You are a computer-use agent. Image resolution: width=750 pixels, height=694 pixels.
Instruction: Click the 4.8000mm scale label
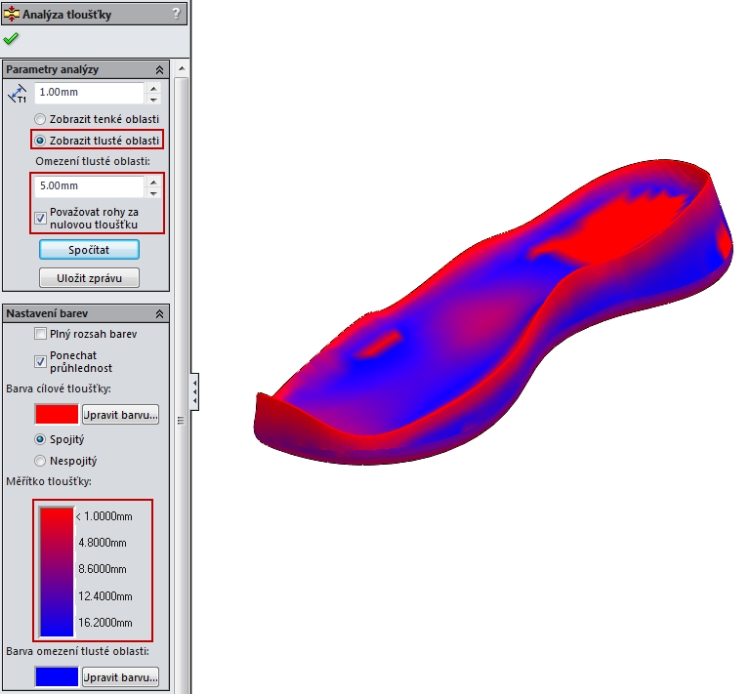[x=102, y=543]
